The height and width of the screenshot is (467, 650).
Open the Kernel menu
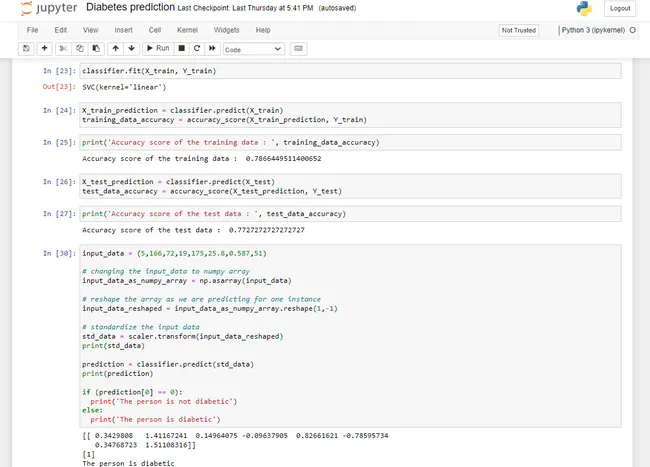[187, 30]
